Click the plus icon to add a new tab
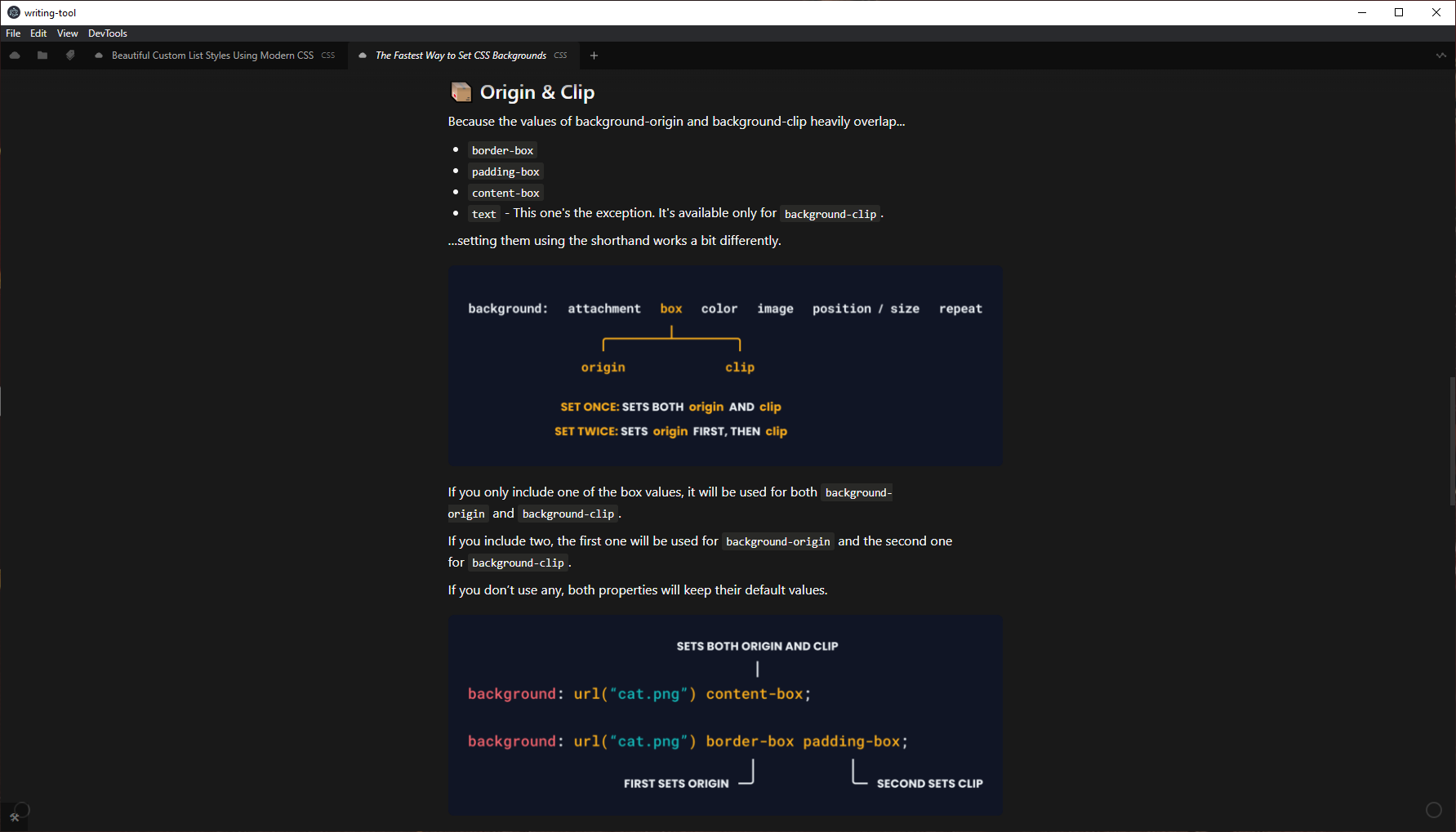Screen dimensions: 1456x832 click(x=594, y=56)
